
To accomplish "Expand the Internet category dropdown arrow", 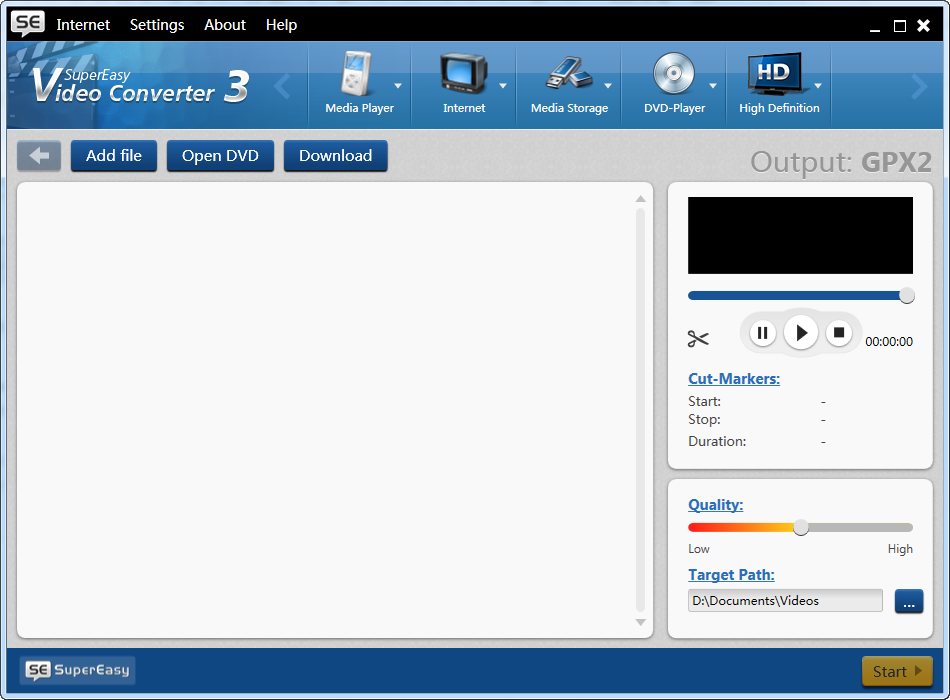I will tap(503, 86).
